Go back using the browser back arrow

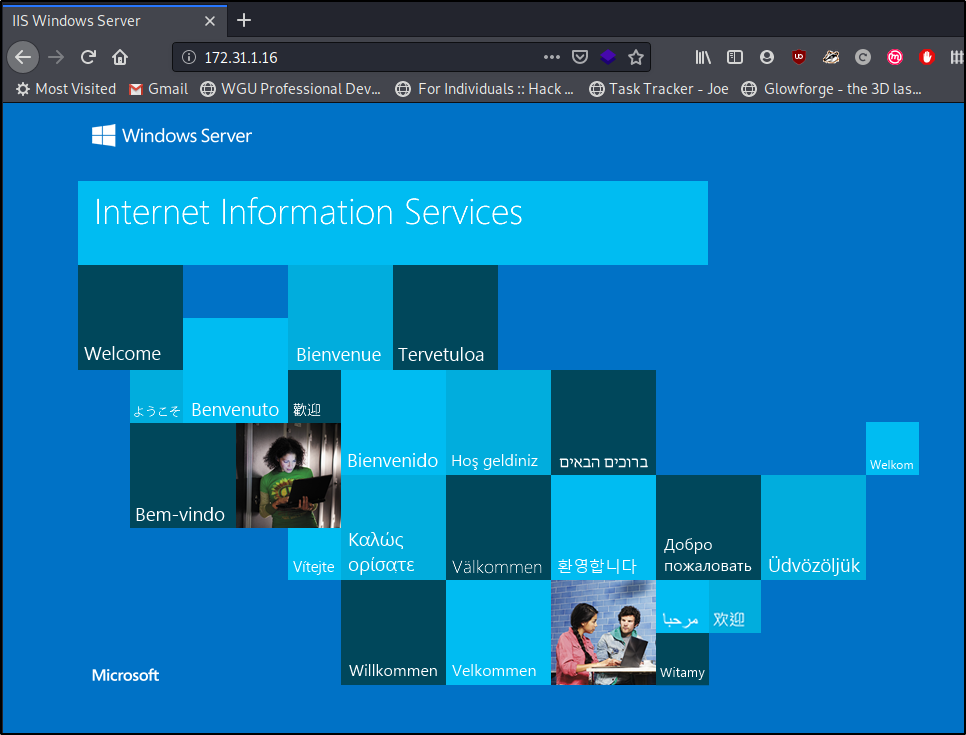(x=23, y=57)
